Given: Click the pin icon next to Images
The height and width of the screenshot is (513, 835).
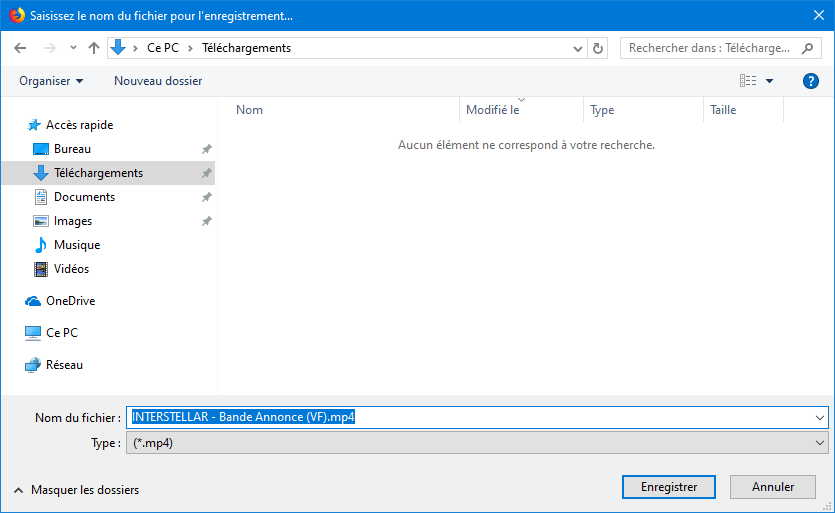Looking at the screenshot, I should click(207, 221).
